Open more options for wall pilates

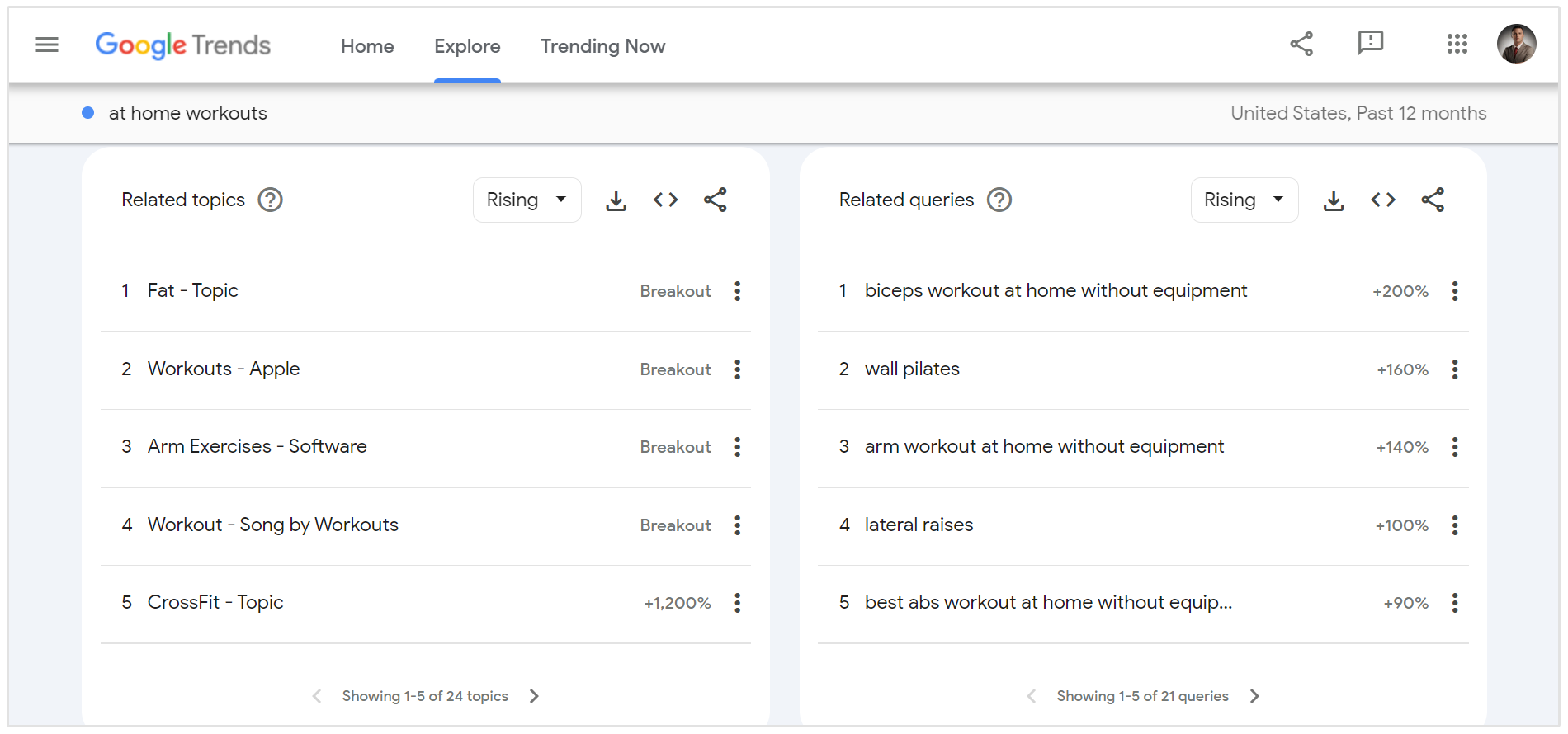click(1455, 369)
